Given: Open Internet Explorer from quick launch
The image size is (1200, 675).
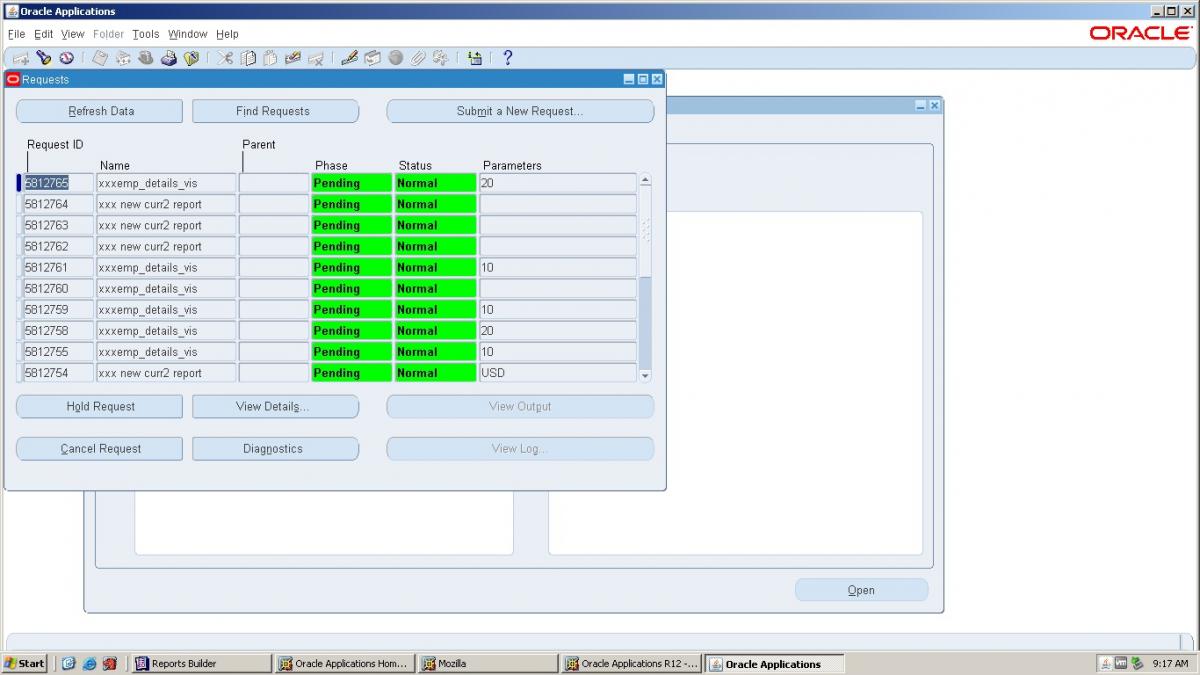Looking at the screenshot, I should click(89, 663).
